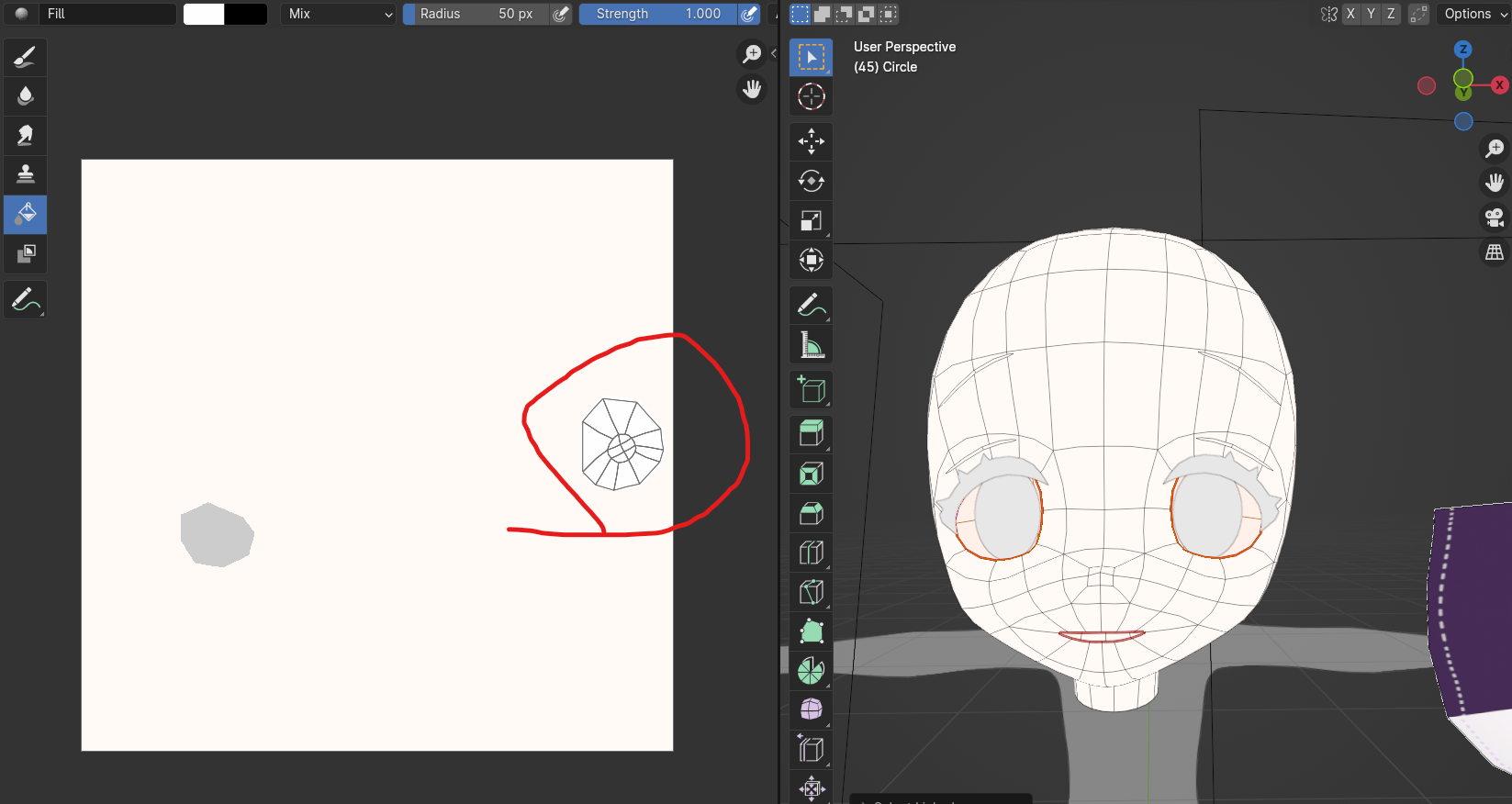Viewport: 1512px width, 804px height.
Task: Select the Shrink/Fatten tool
Action: [x=812, y=787]
